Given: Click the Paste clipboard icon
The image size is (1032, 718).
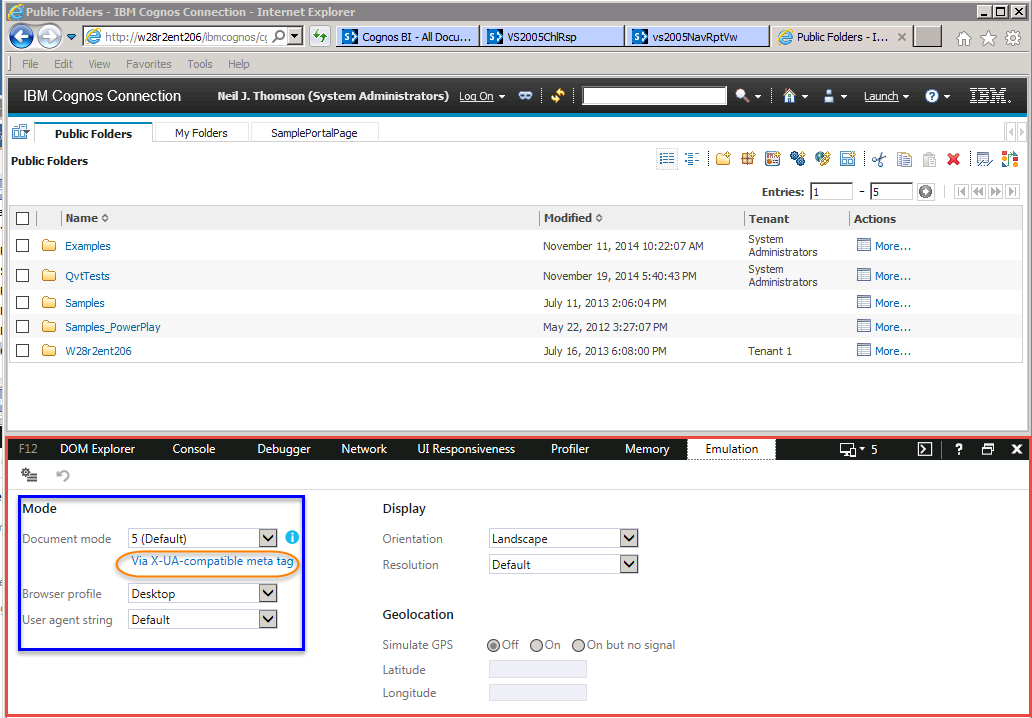Looking at the screenshot, I should [x=929, y=159].
